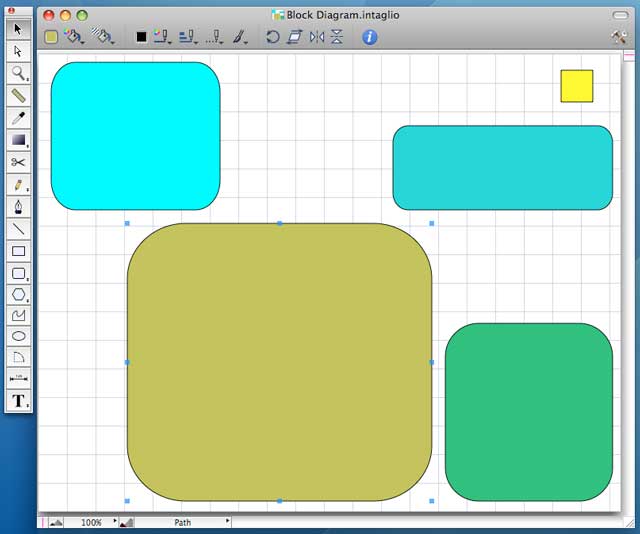Select the small yellow square

tap(577, 86)
